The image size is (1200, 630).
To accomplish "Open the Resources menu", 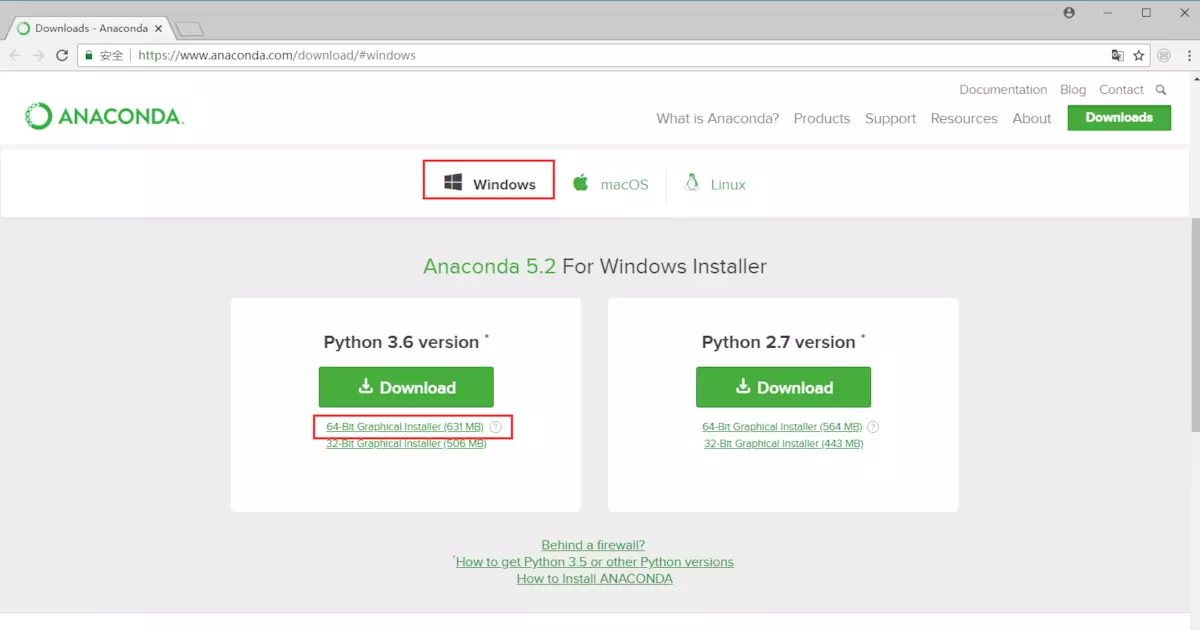I will point(964,118).
